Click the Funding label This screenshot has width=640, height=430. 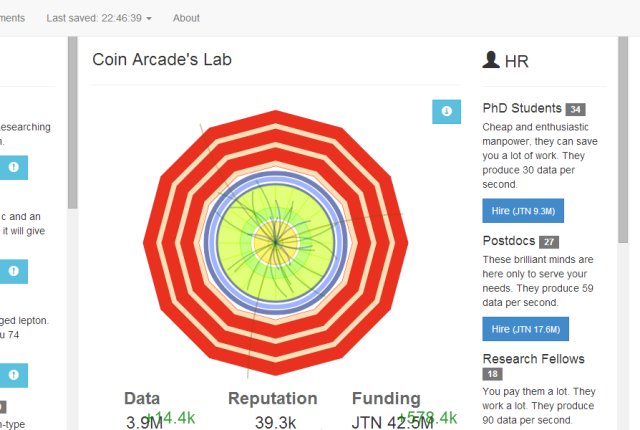point(386,399)
